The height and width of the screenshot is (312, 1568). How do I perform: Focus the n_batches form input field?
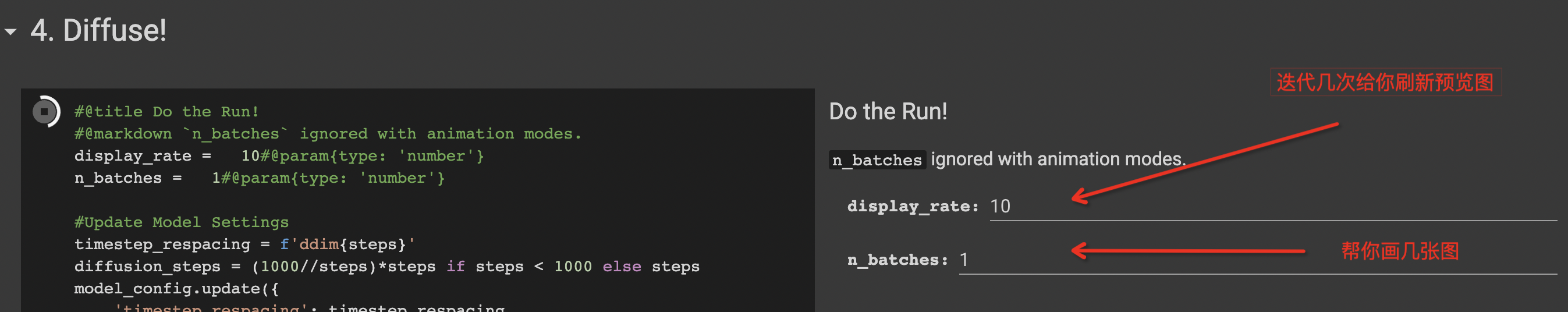tap(1257, 260)
